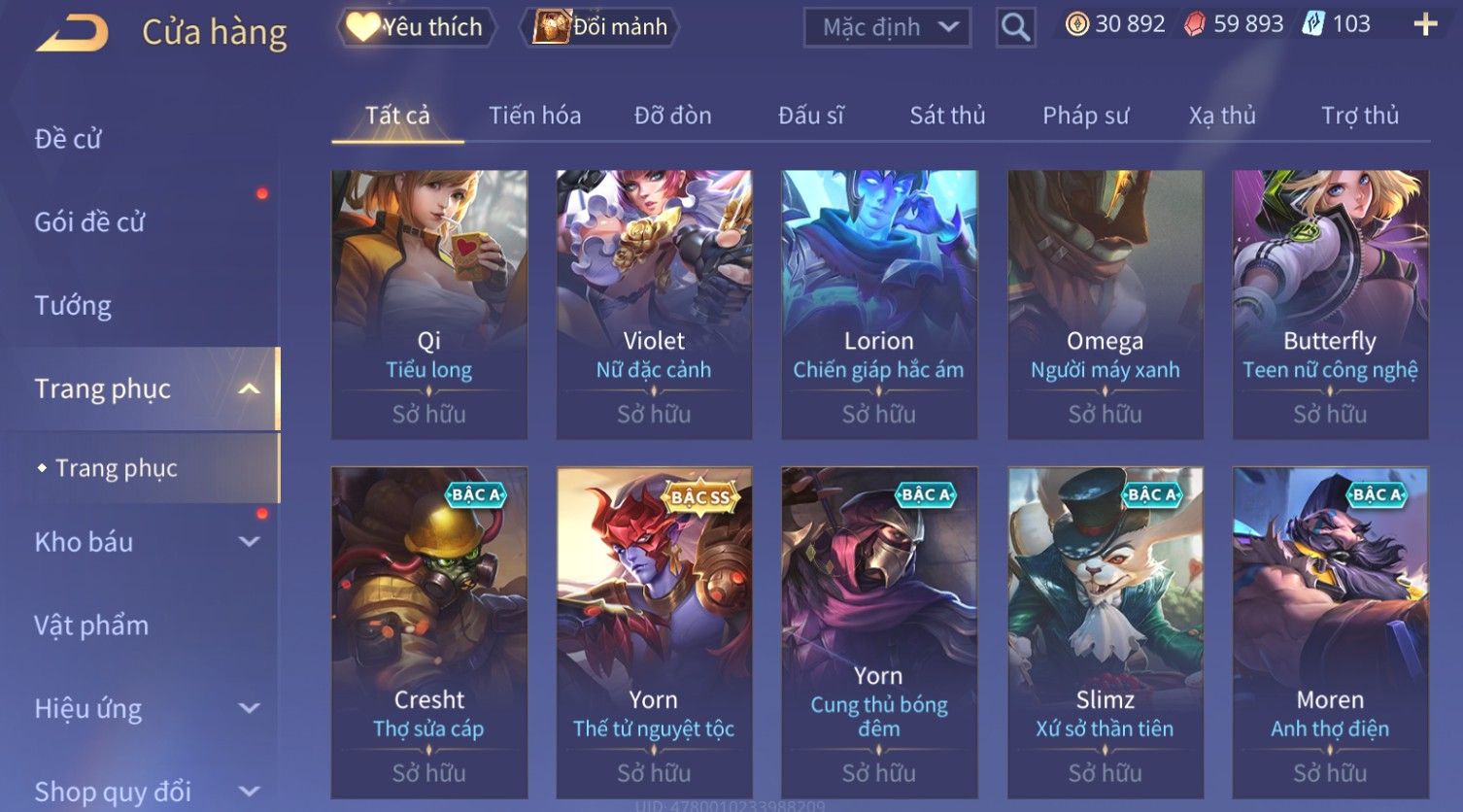The height and width of the screenshot is (812, 1463).
Task: Select the Tiến hóa tab
Action: coord(534,116)
